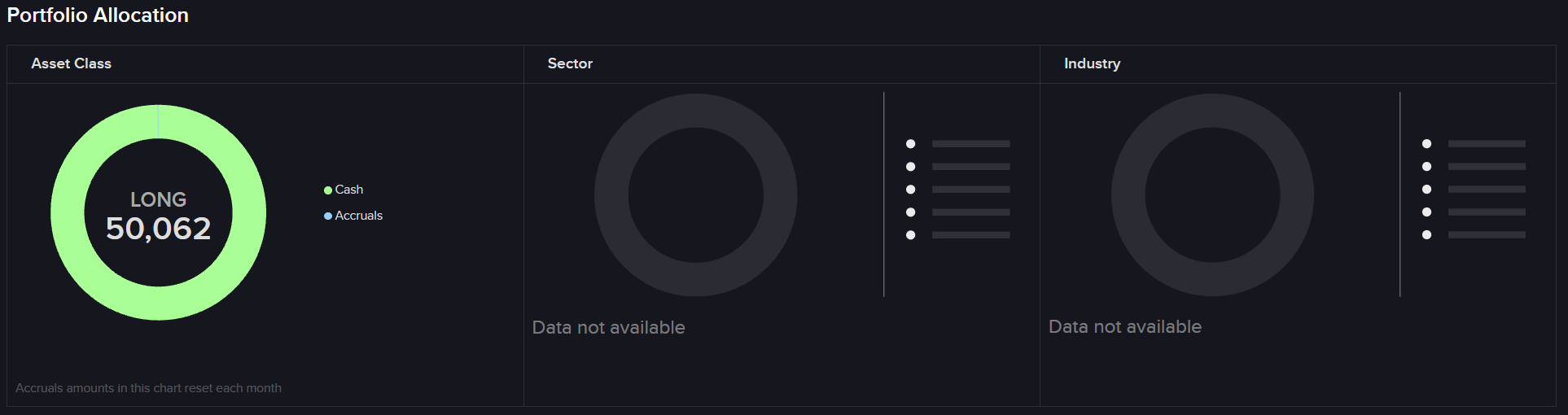Open the Sector panel header
Screen dimensions: 1568x415
click(x=570, y=63)
